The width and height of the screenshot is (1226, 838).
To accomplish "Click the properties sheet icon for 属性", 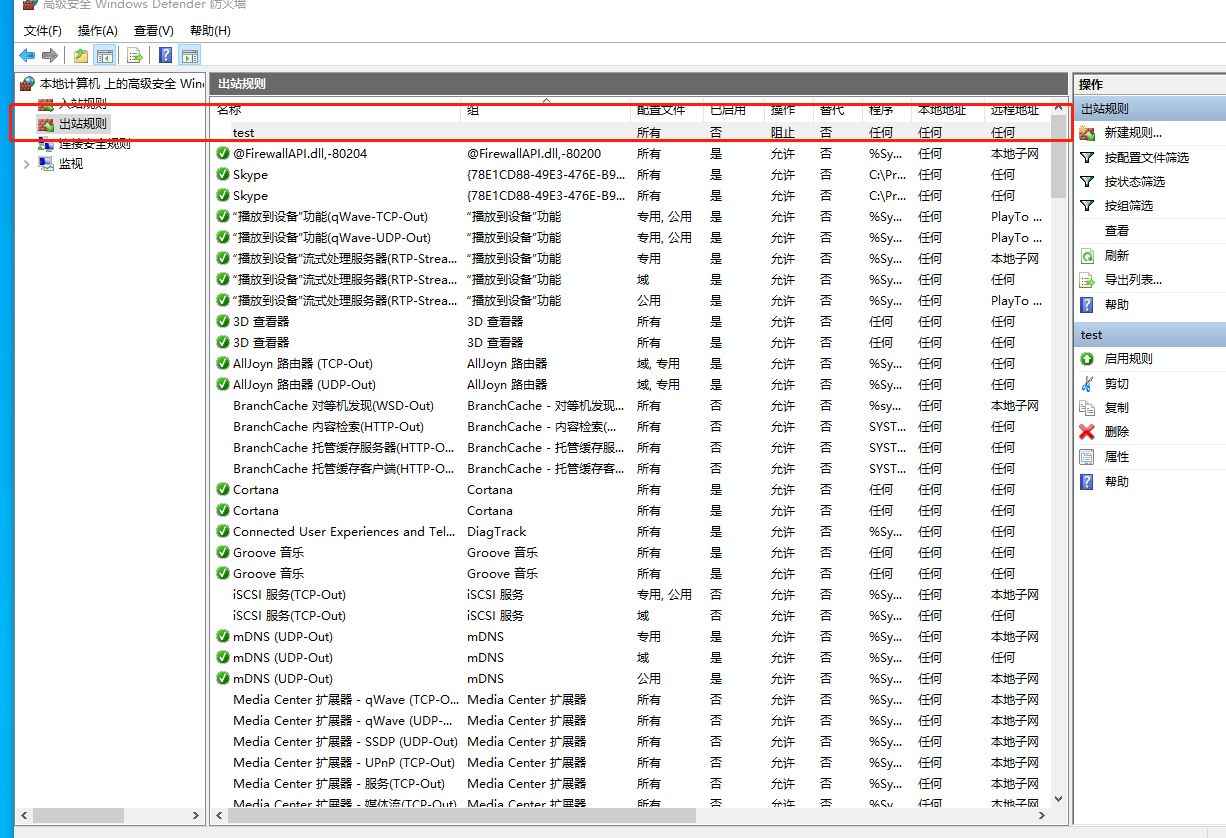I will [1087, 457].
